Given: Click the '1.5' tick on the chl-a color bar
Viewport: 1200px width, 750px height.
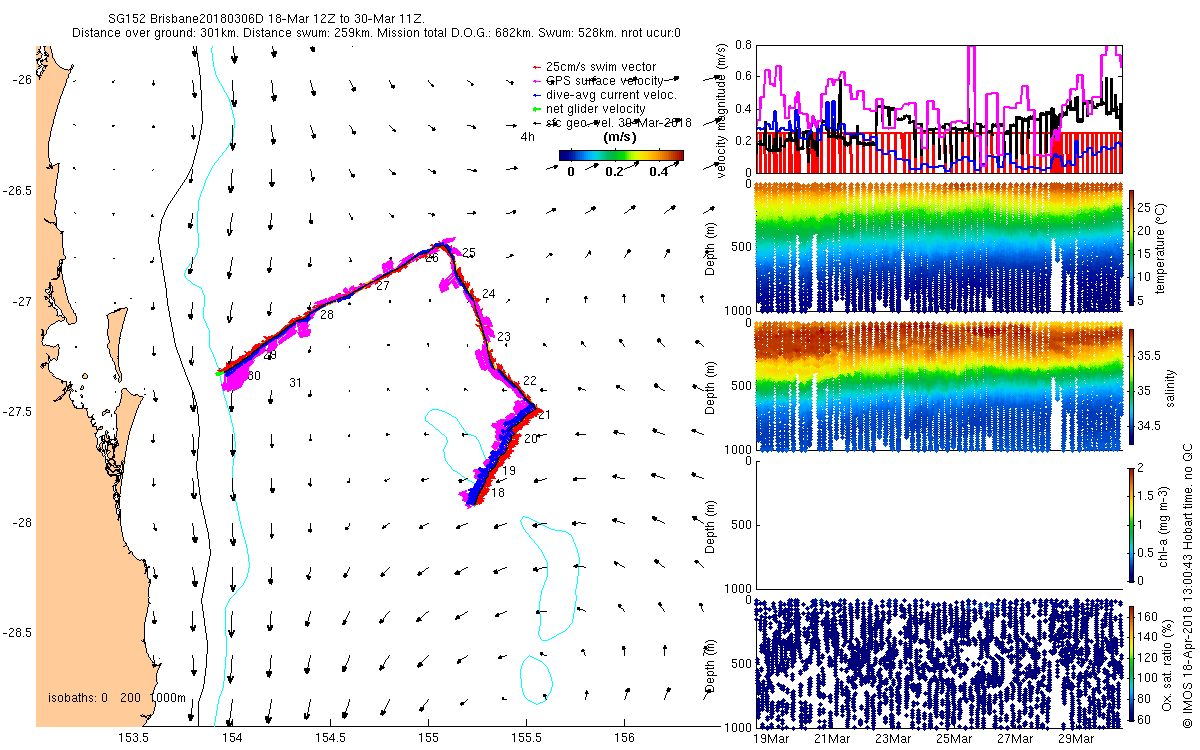Looking at the screenshot, I should tap(1146, 494).
